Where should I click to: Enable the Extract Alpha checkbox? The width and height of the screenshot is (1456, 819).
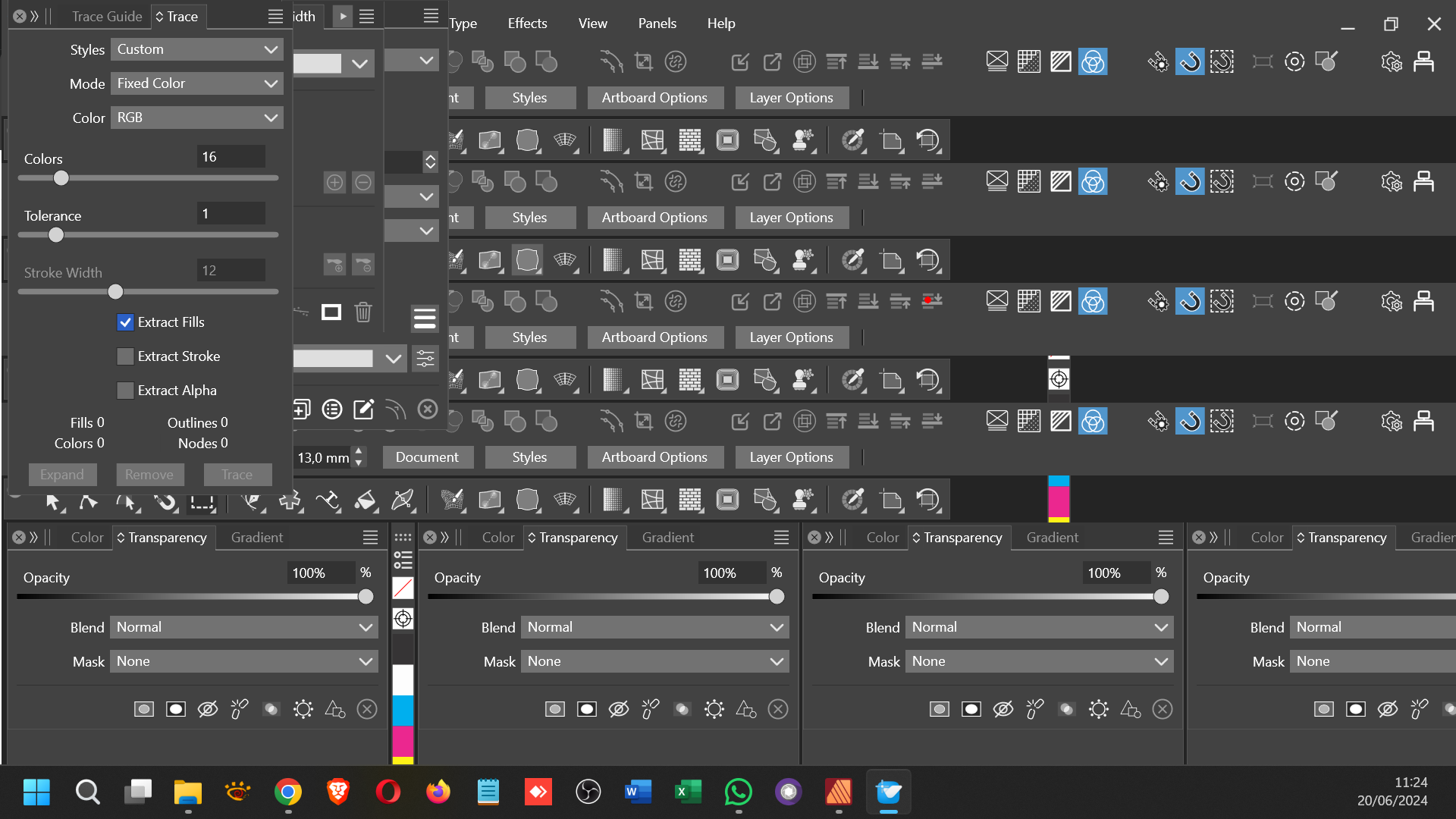126,391
